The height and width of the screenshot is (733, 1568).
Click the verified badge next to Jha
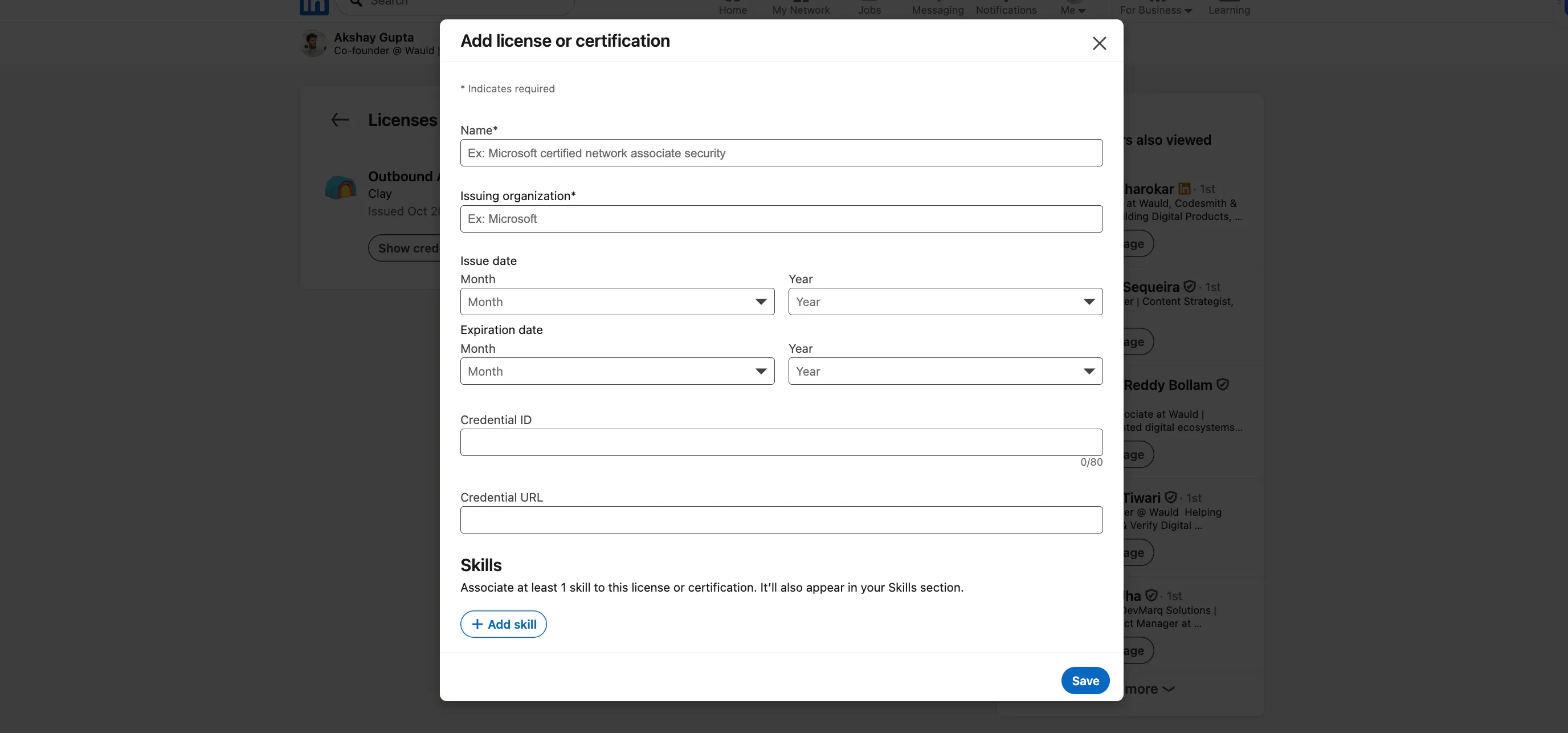[x=1150, y=596]
